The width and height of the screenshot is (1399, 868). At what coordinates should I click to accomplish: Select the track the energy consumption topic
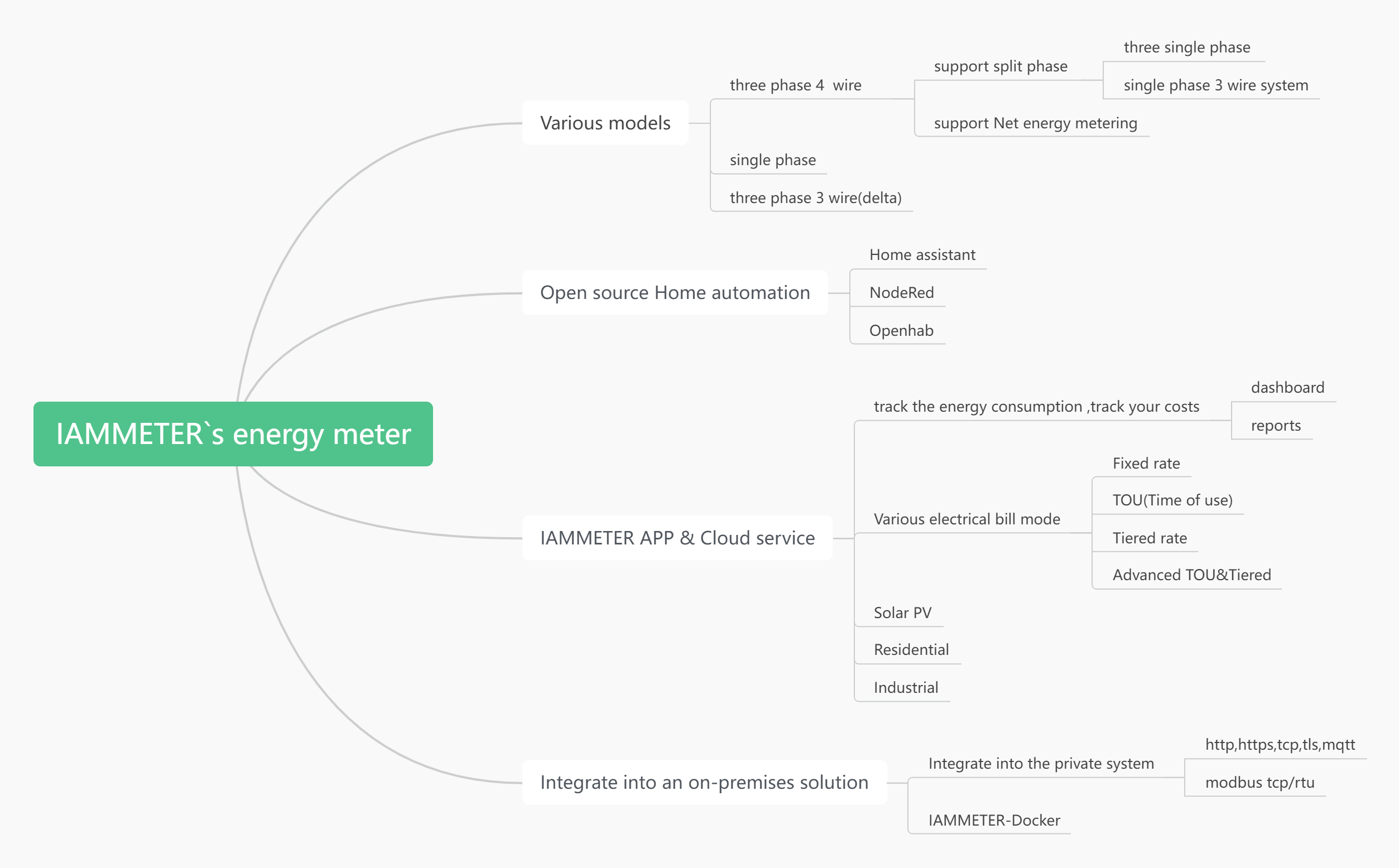tap(1036, 407)
